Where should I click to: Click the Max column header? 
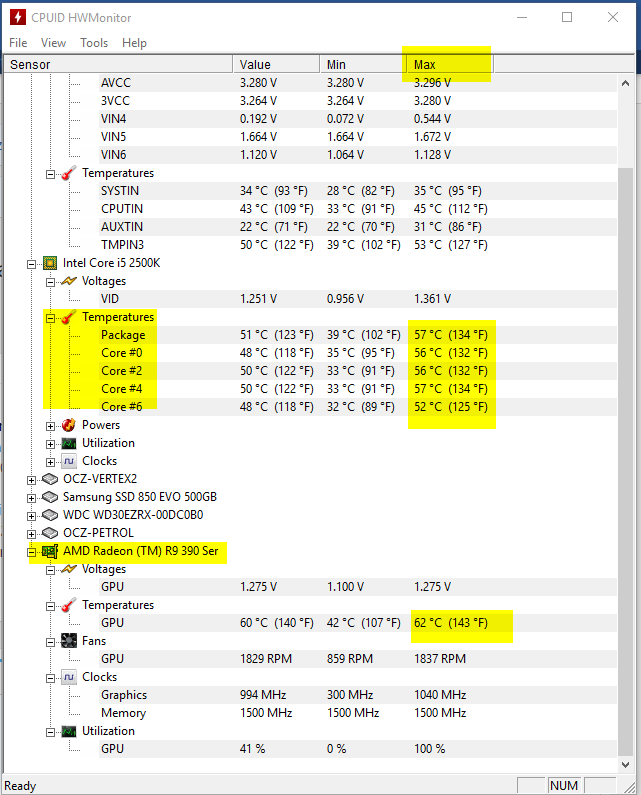(450, 64)
